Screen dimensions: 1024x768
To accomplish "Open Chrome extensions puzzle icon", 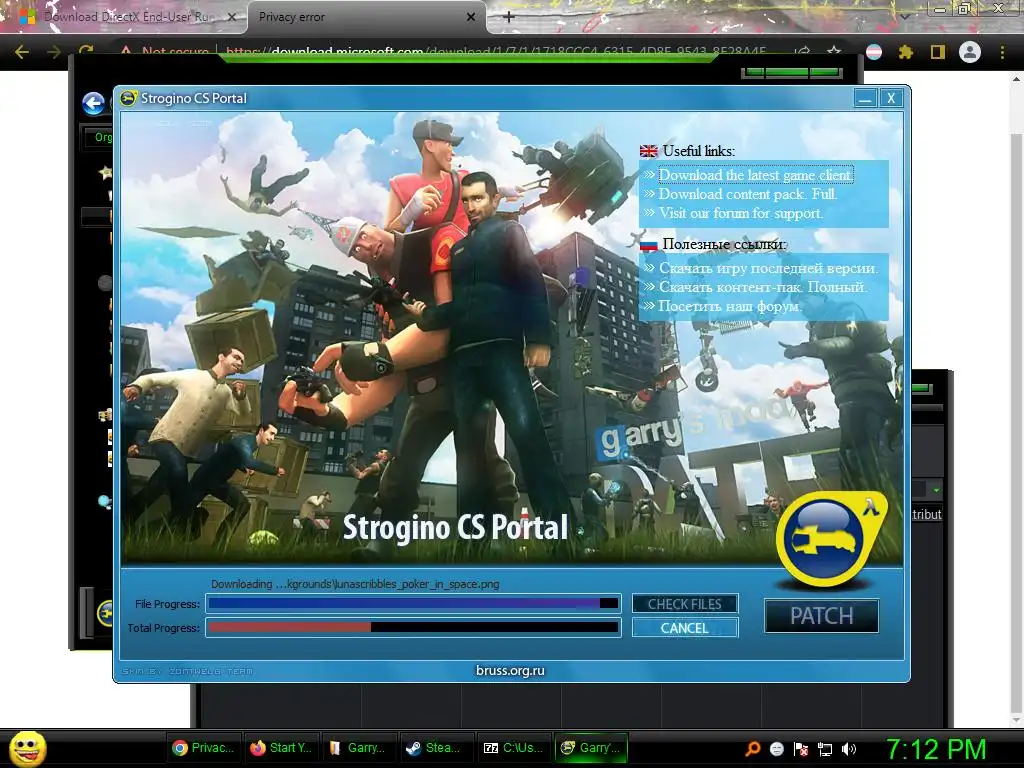I will pyautogui.click(x=905, y=52).
